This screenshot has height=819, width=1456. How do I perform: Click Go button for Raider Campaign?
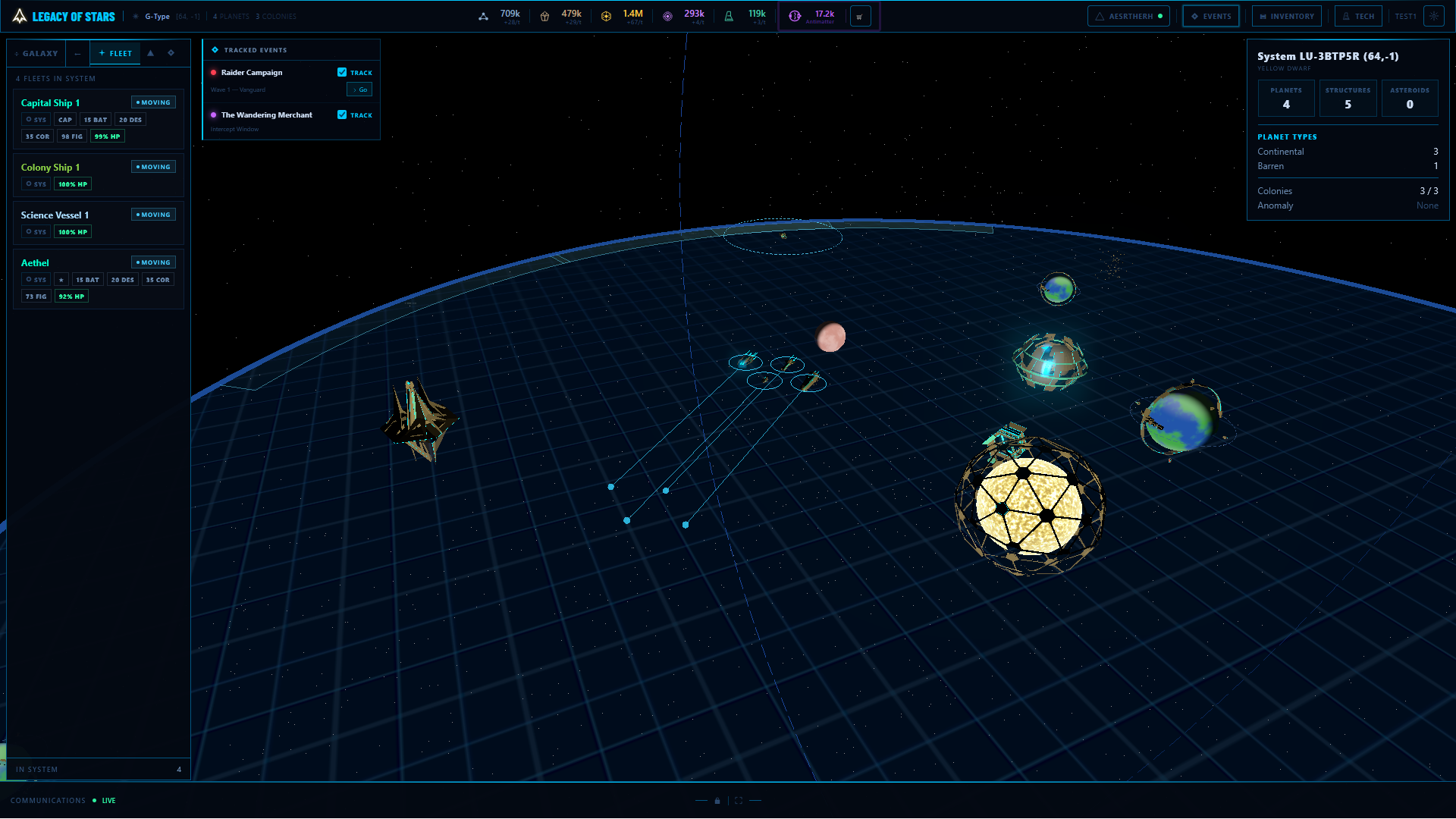[x=359, y=89]
